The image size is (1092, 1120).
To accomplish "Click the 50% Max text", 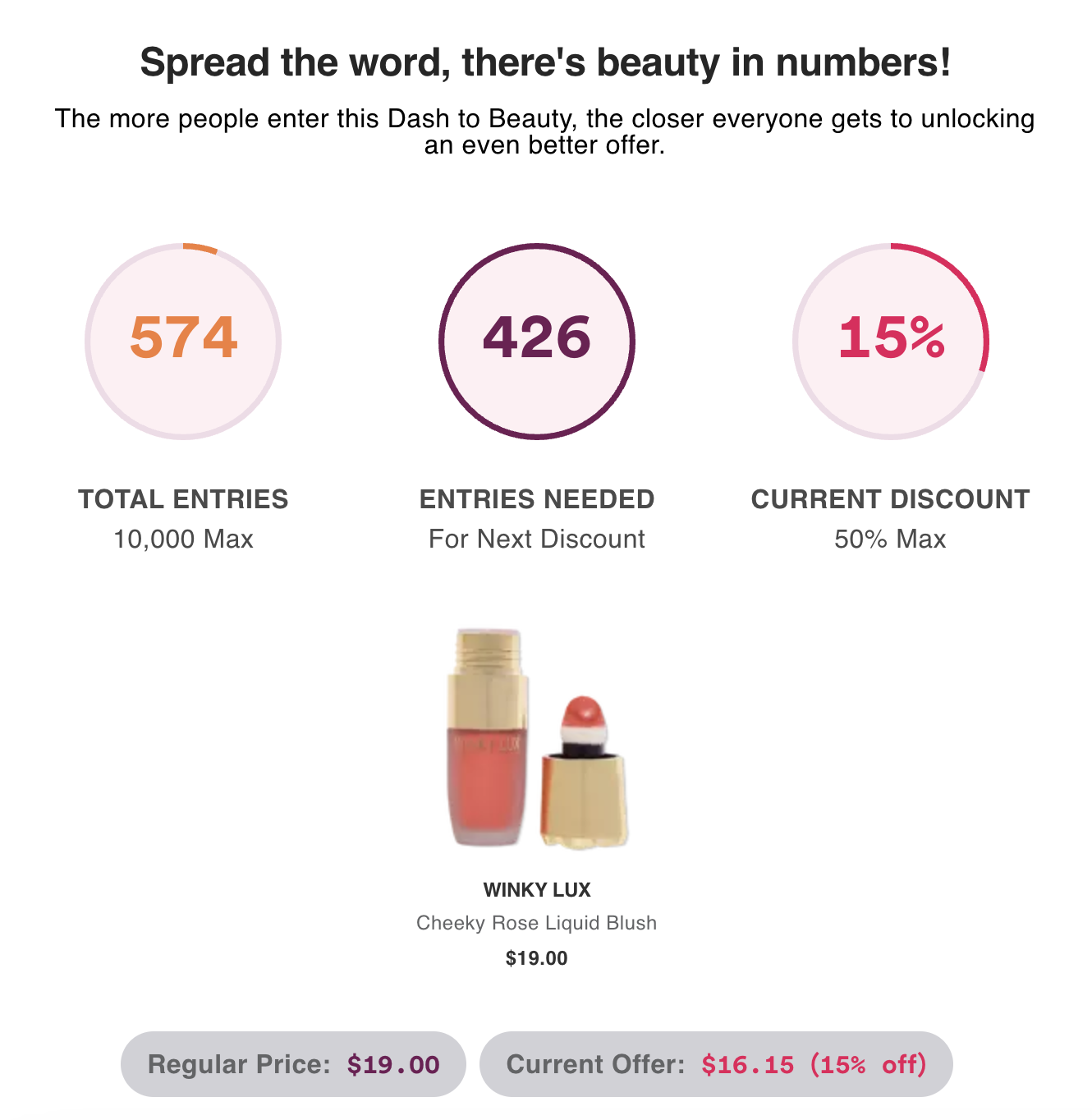I will click(890, 539).
